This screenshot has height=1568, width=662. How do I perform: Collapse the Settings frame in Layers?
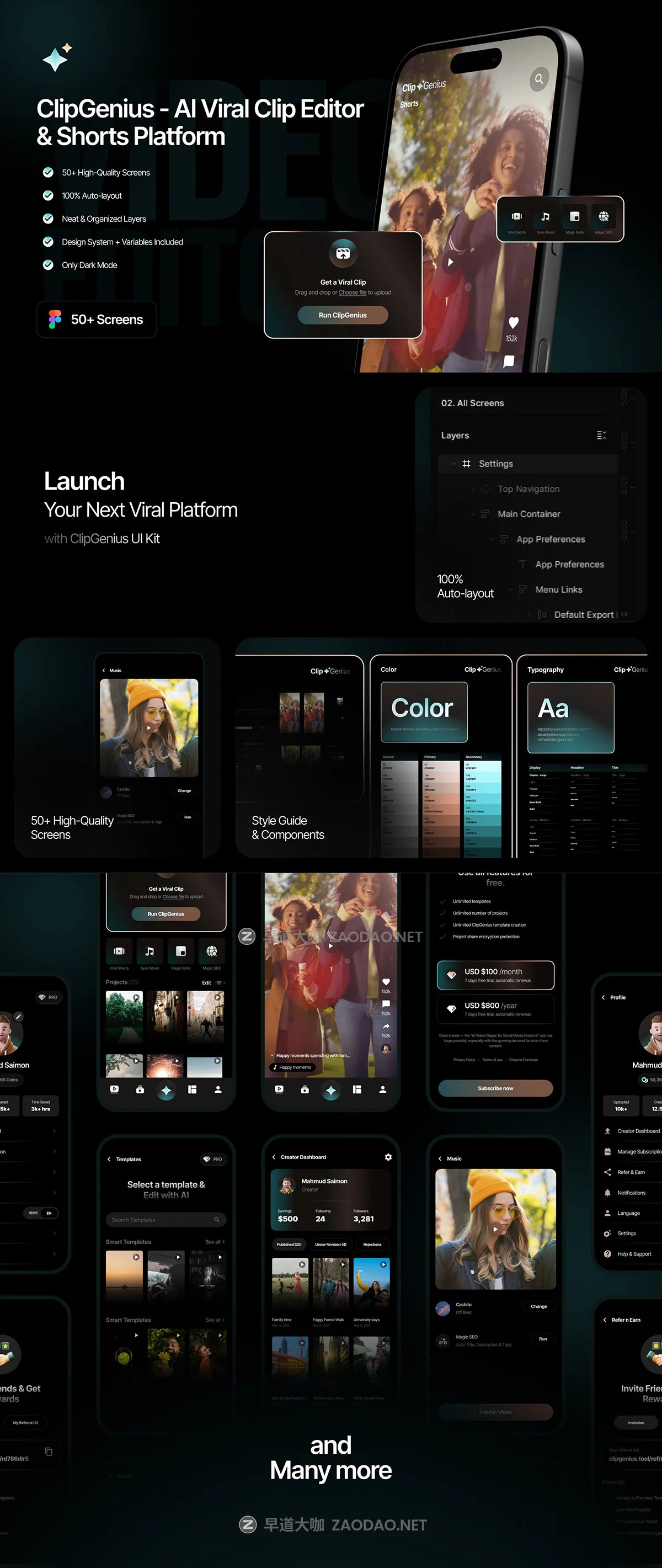point(453,464)
